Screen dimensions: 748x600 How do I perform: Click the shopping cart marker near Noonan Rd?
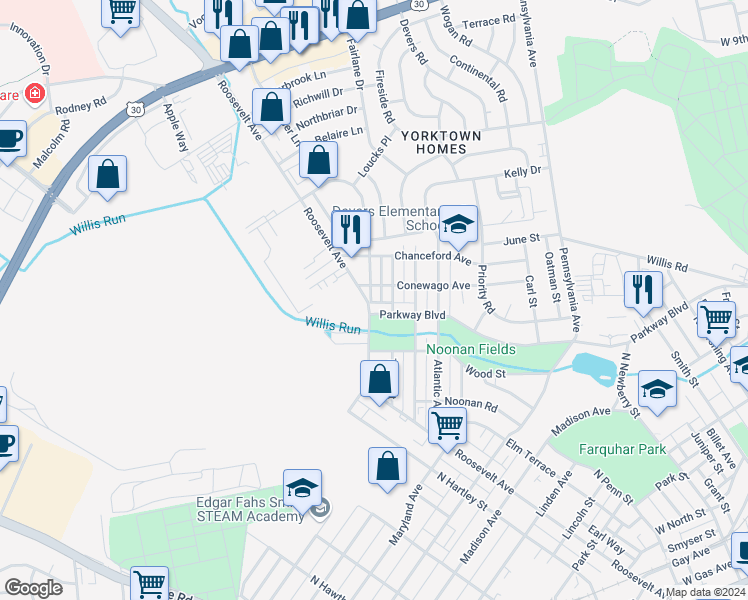pyautogui.click(x=447, y=427)
